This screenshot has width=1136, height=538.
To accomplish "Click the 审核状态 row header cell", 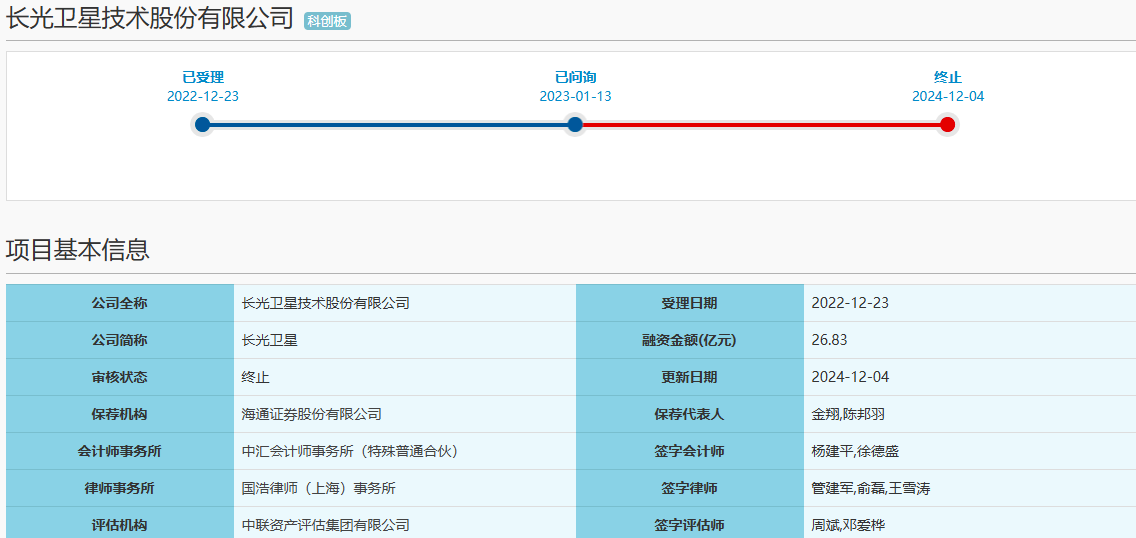I will (119, 377).
